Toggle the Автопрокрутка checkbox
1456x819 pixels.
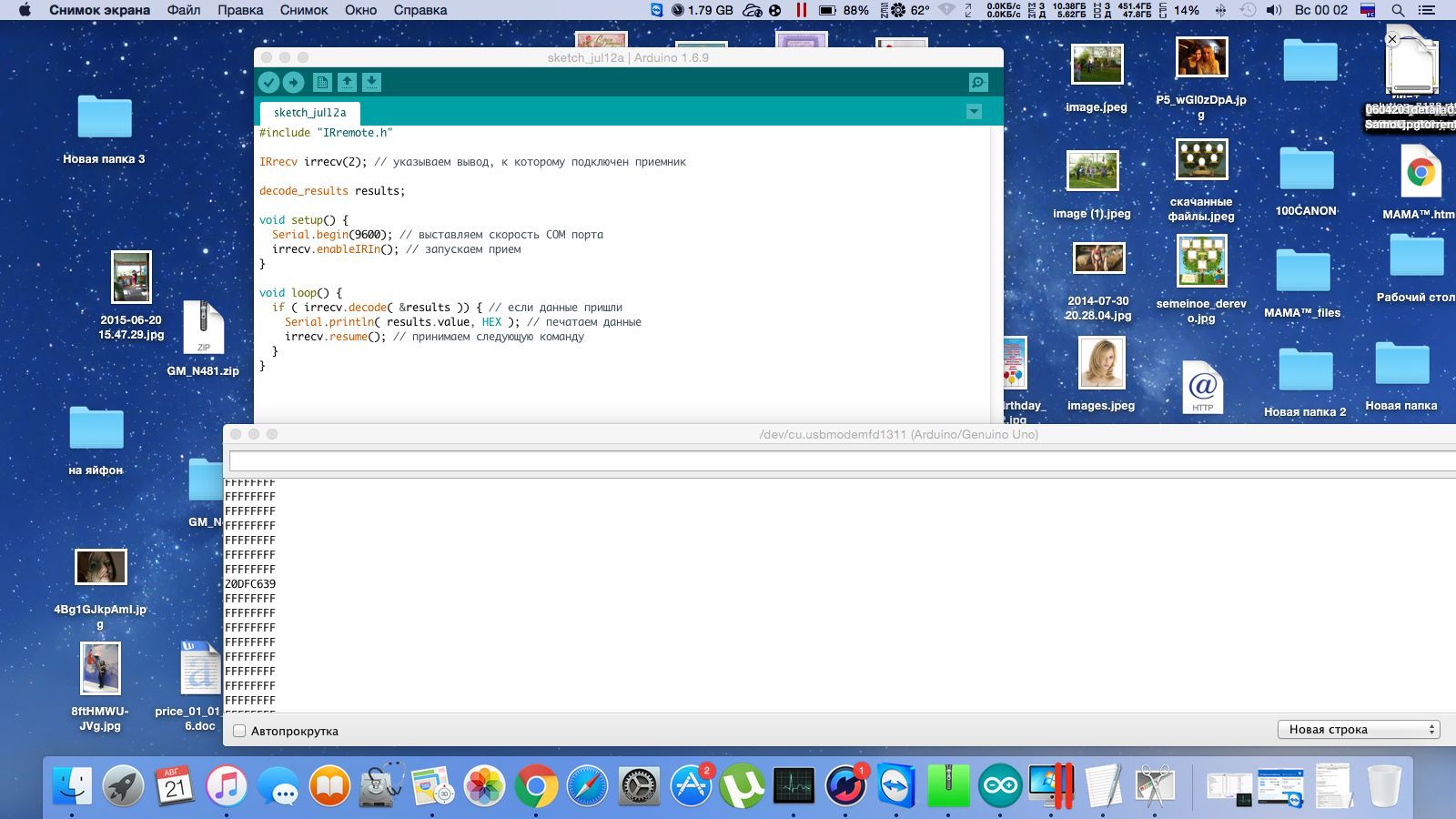[239, 731]
